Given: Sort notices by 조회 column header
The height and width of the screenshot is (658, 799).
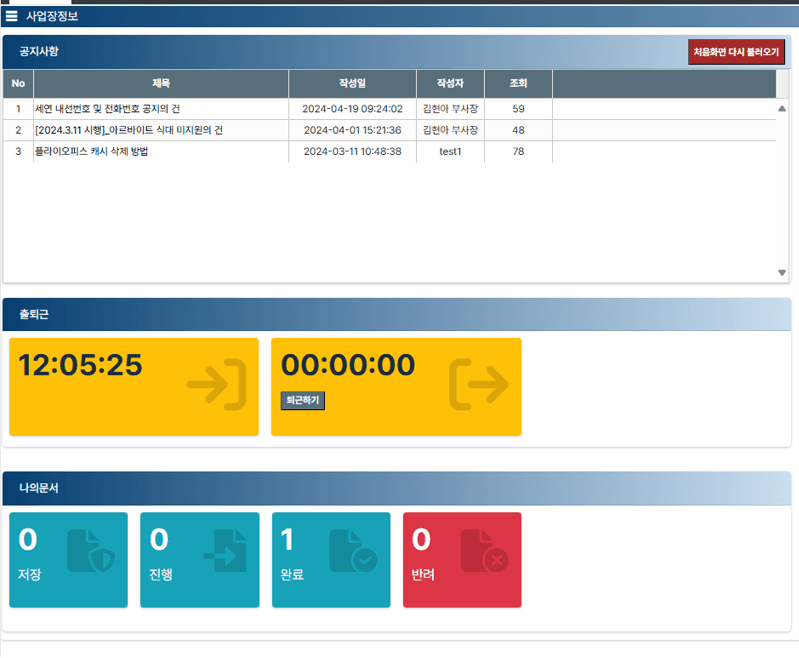Looking at the screenshot, I should pyautogui.click(x=518, y=83).
